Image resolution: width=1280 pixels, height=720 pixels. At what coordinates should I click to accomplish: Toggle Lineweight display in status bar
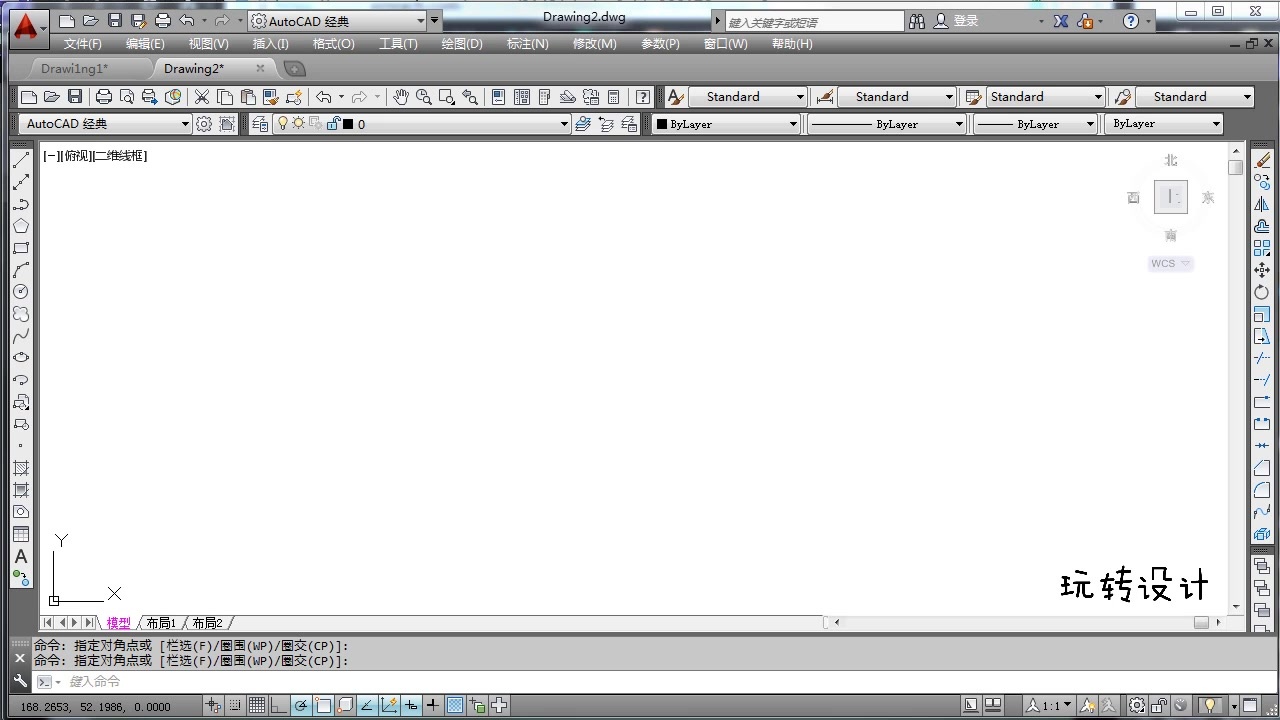433,706
